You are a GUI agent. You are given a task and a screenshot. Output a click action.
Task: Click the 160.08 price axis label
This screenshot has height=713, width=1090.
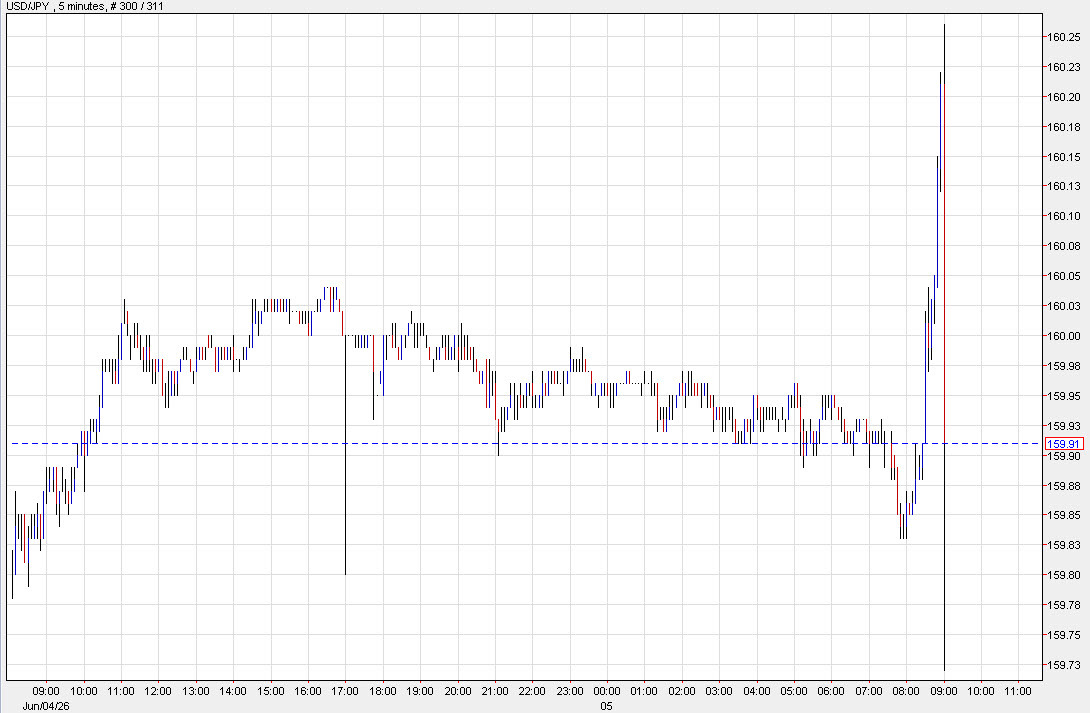[x=1064, y=246]
